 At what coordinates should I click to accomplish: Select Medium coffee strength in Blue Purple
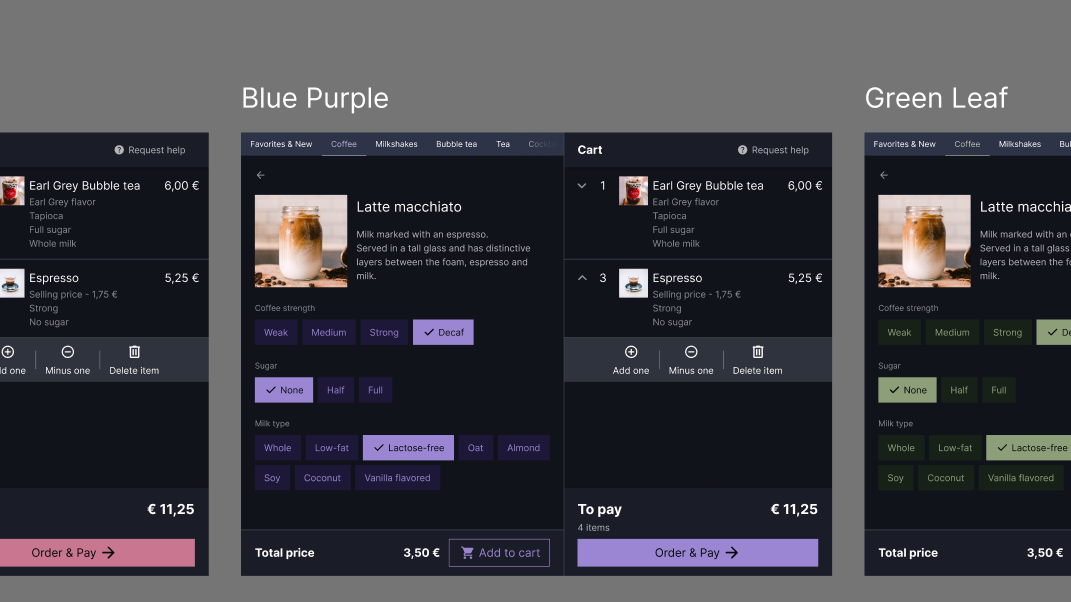coord(329,332)
